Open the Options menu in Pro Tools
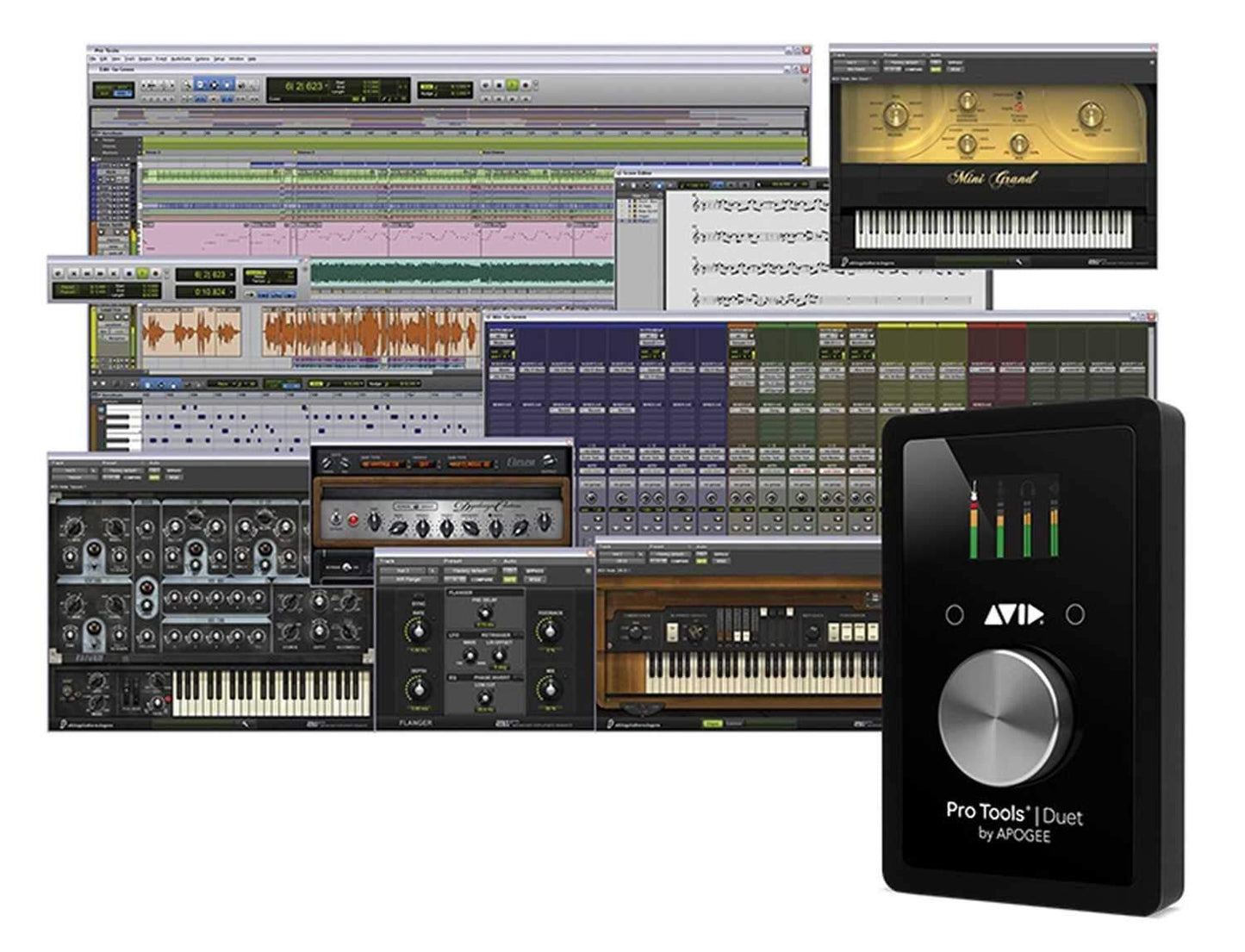Image resolution: width=1245 pixels, height=952 pixels. 202,60
